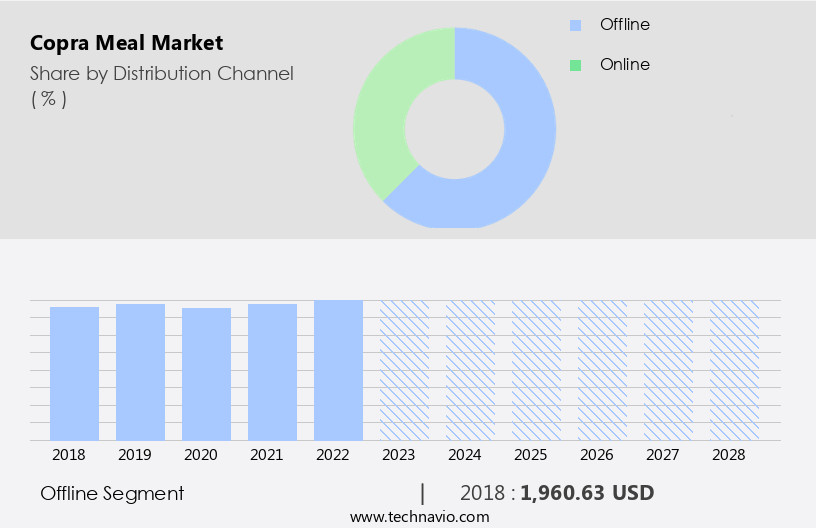
Task: Click the 2021 bar in chart
Action: [272, 372]
